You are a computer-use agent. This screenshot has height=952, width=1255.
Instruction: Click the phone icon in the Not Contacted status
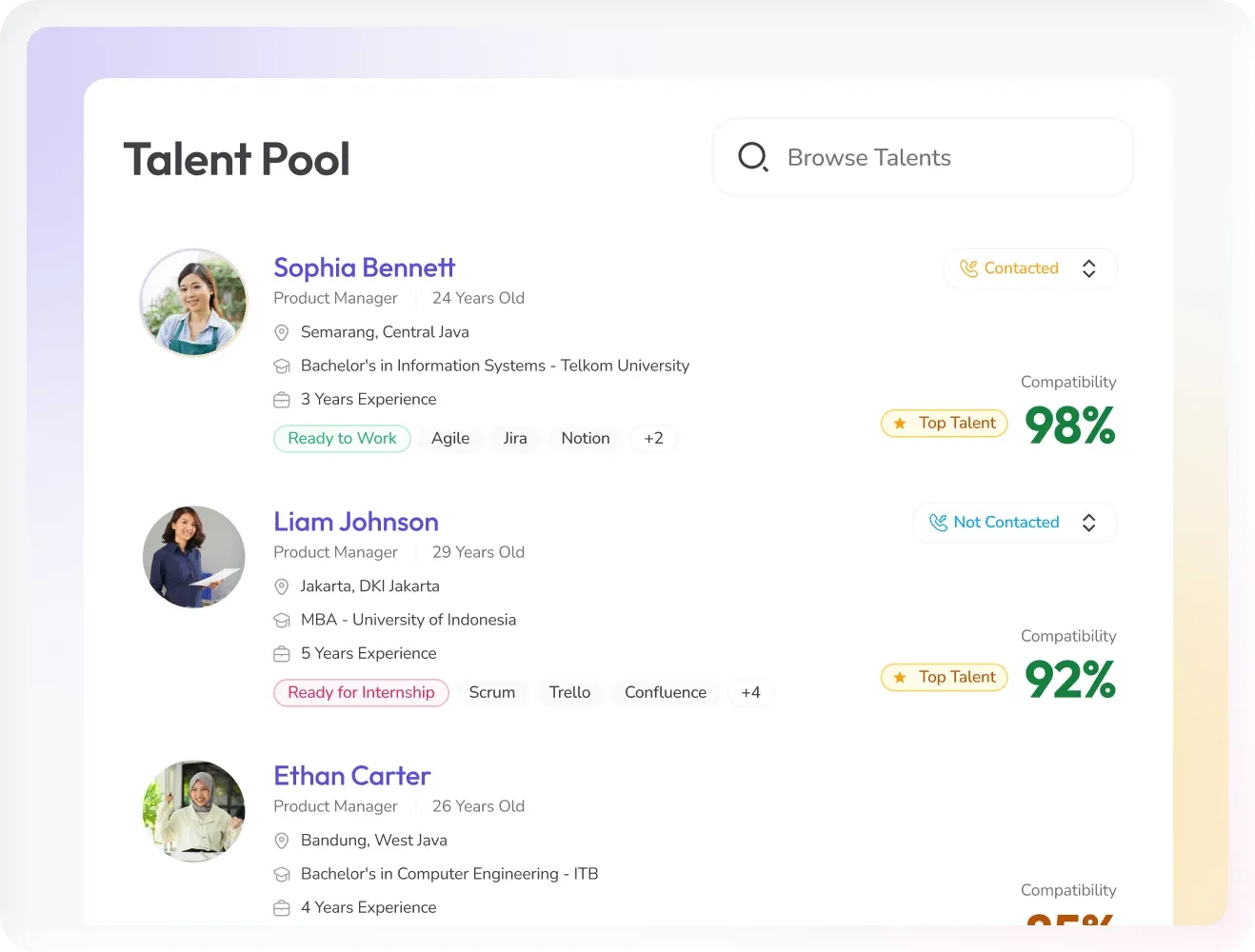tap(938, 523)
